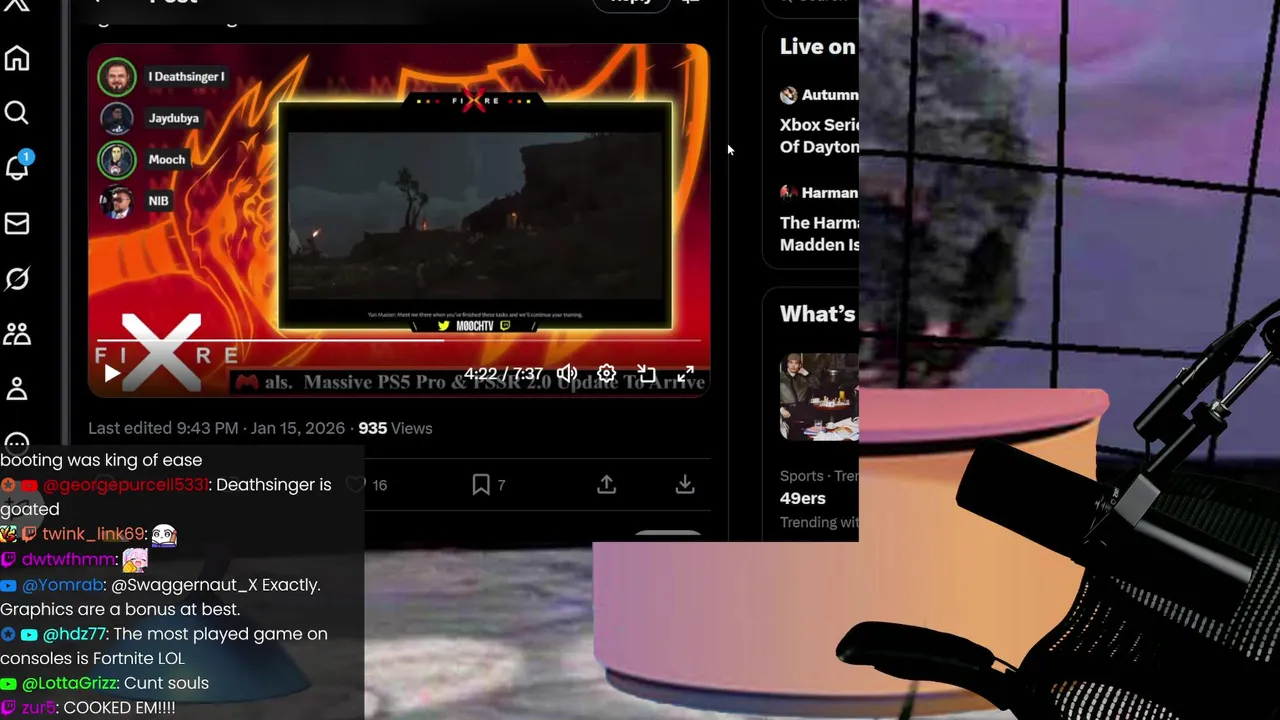Toggle picture-in-picture on the video
1280x720 pixels.
pos(646,374)
